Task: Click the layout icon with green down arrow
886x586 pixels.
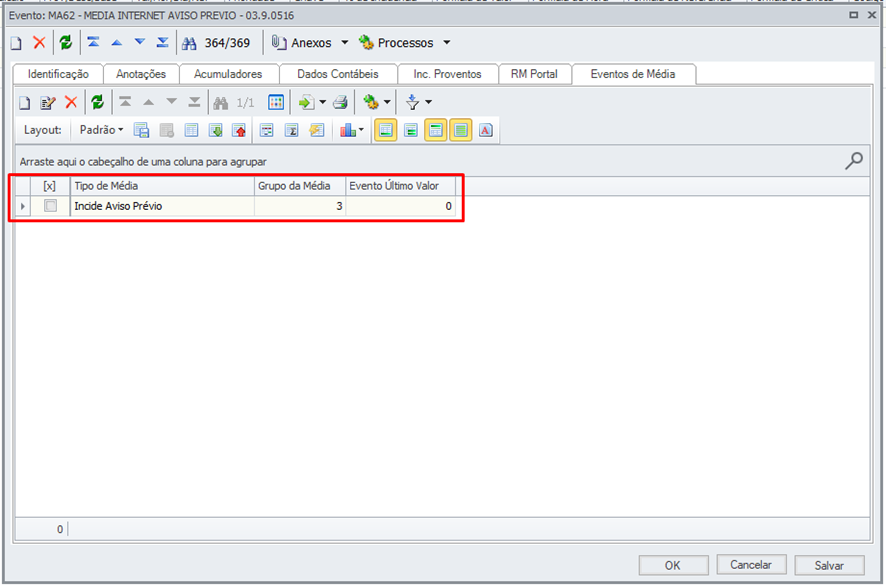Action: 216,131
